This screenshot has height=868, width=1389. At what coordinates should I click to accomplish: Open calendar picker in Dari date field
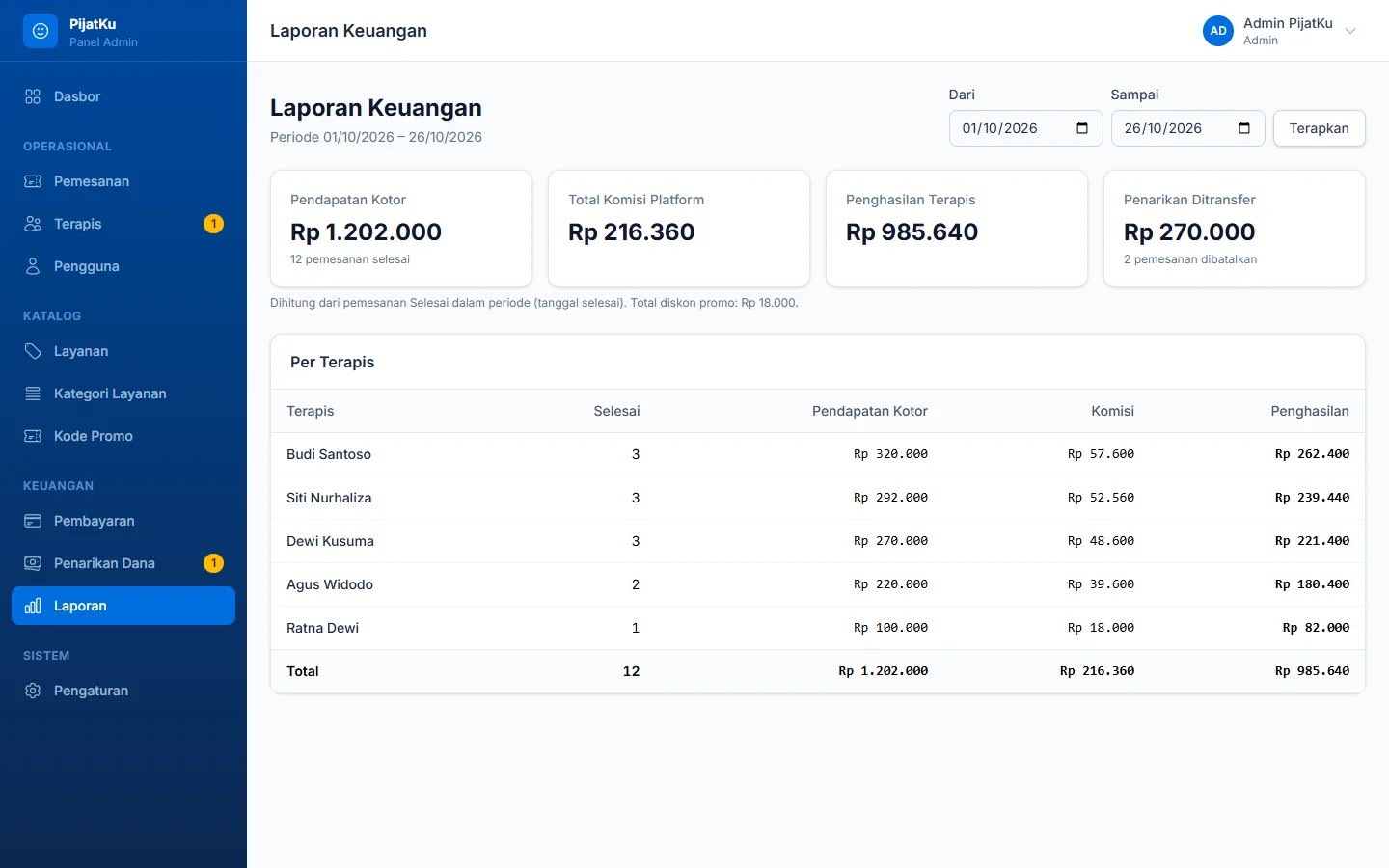(x=1082, y=128)
